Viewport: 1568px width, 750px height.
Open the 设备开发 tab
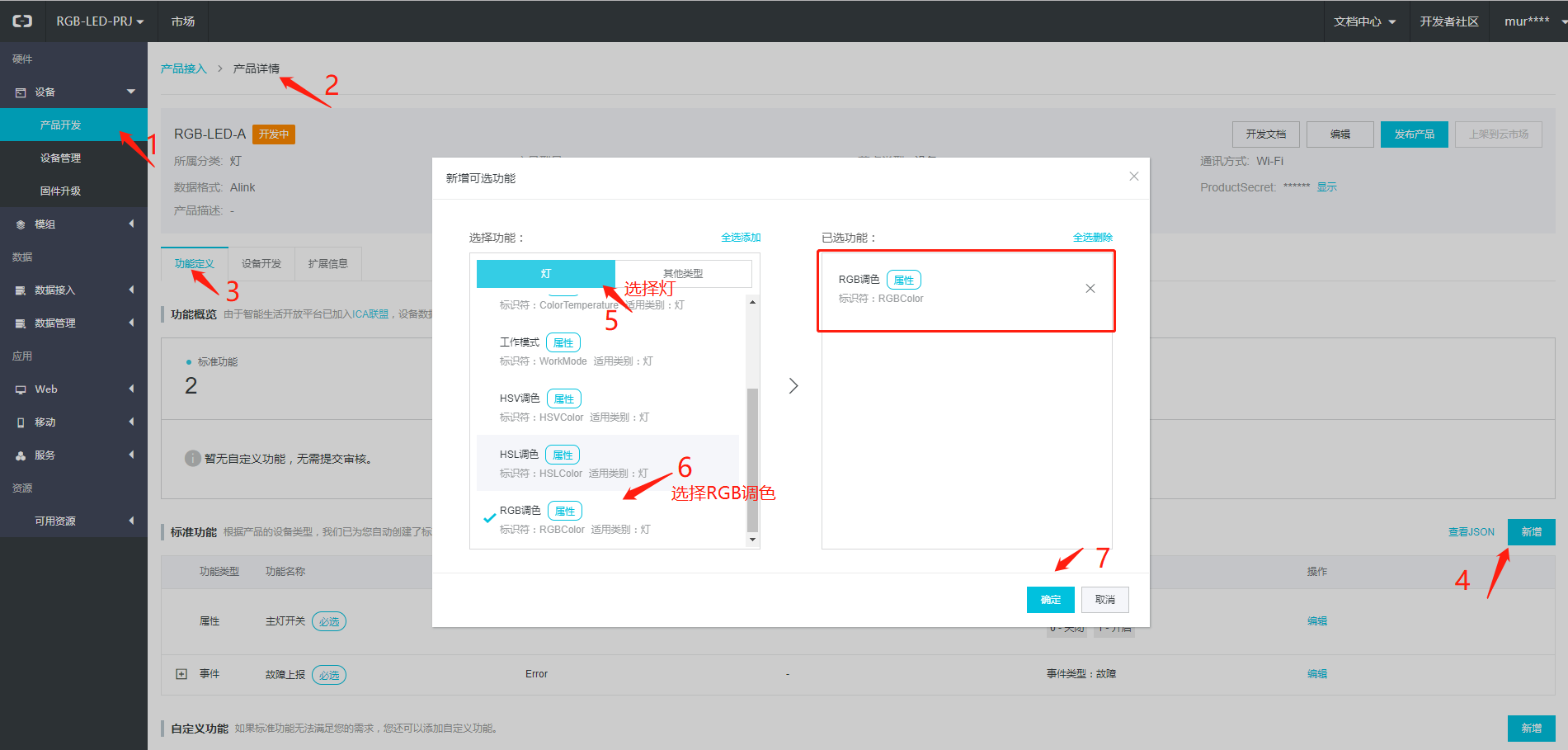coord(261,264)
